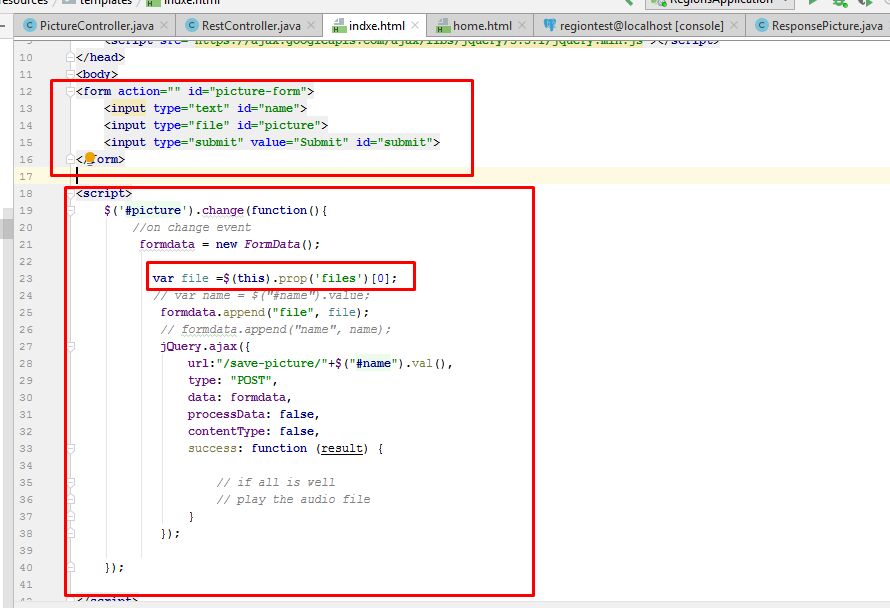
Task: Click the <script> tag on line 18
Action: (104, 194)
